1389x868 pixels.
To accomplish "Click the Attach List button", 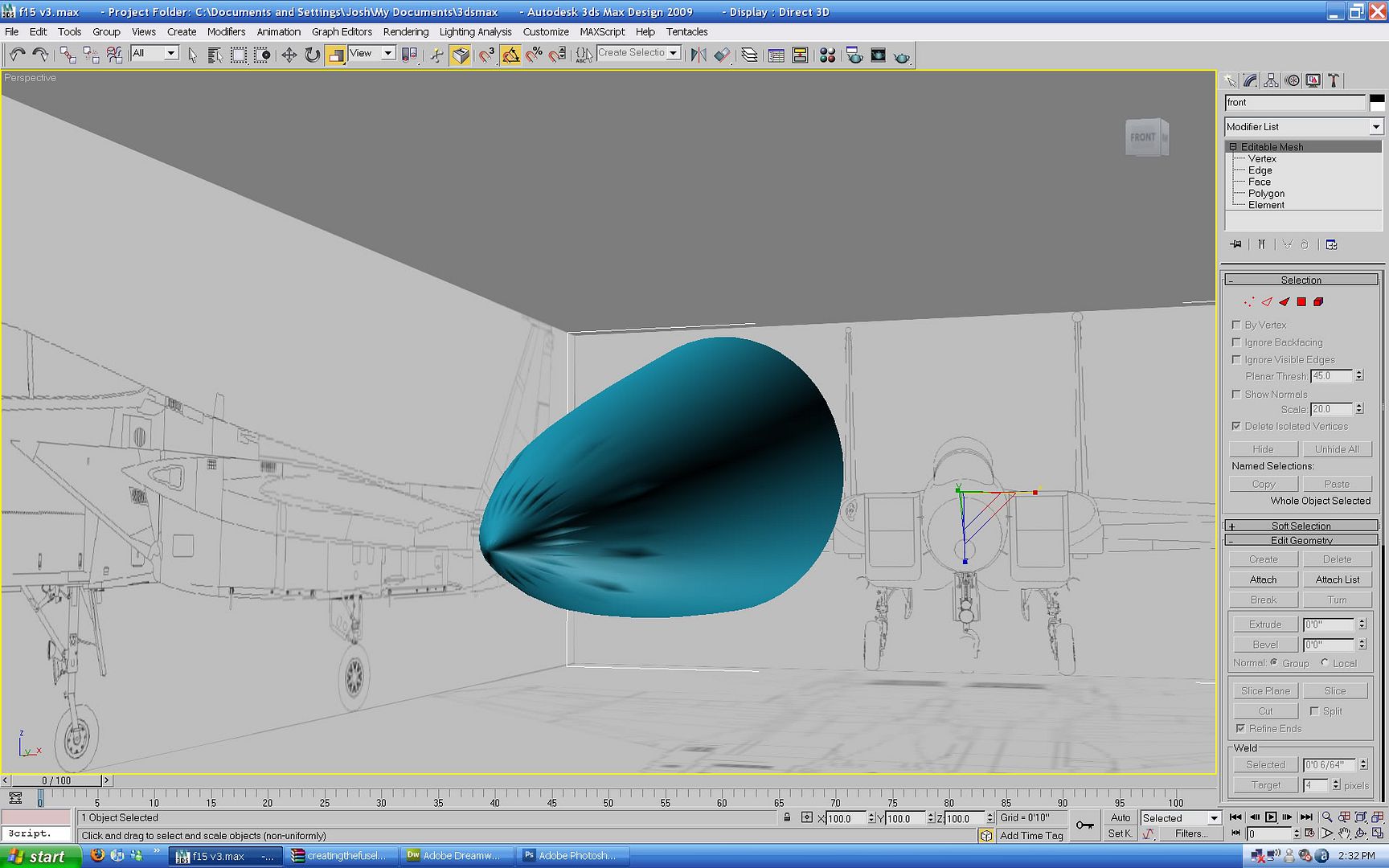I will coord(1337,579).
